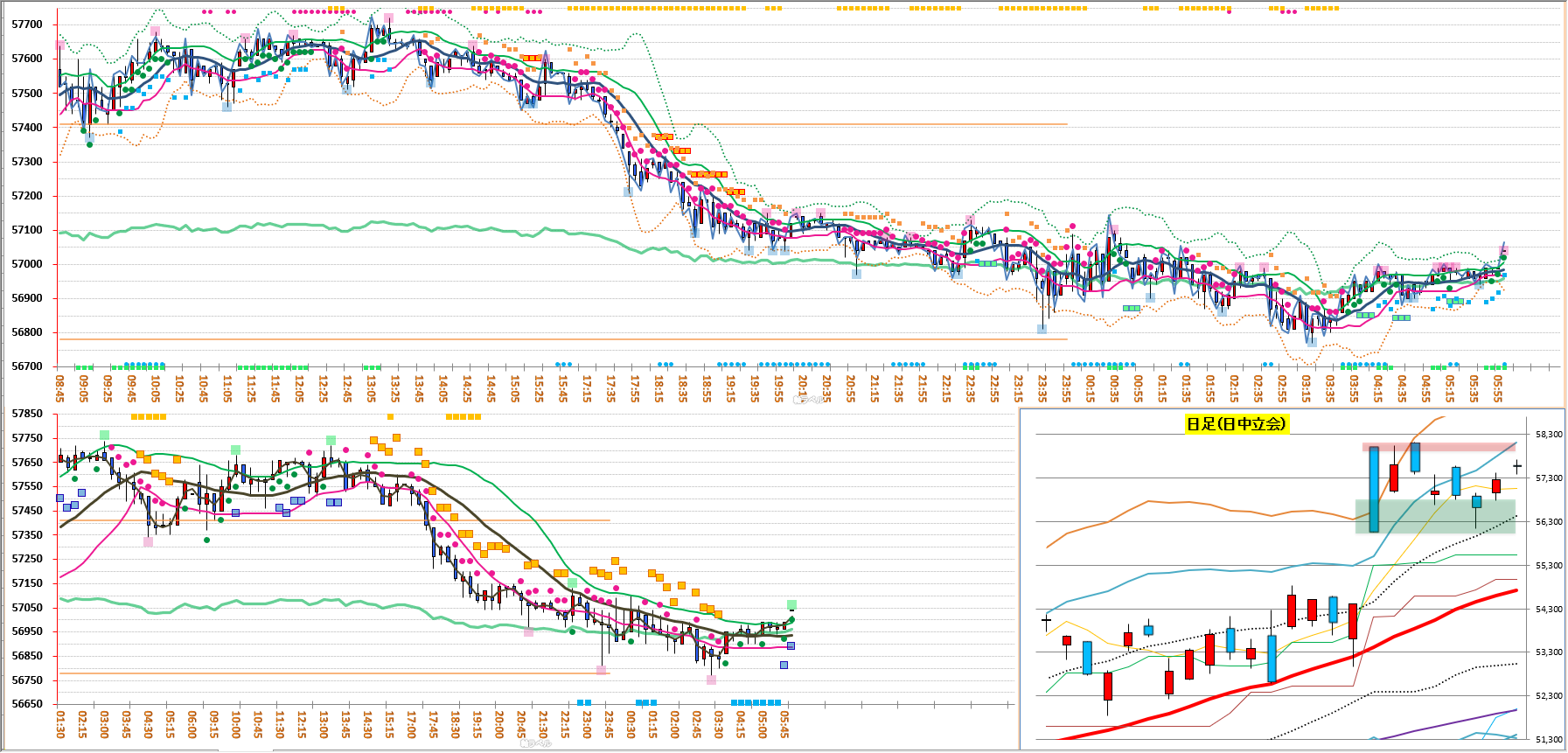Click the 05:45 time label on lower chart
This screenshot has height=753, width=1568.
coord(784,724)
